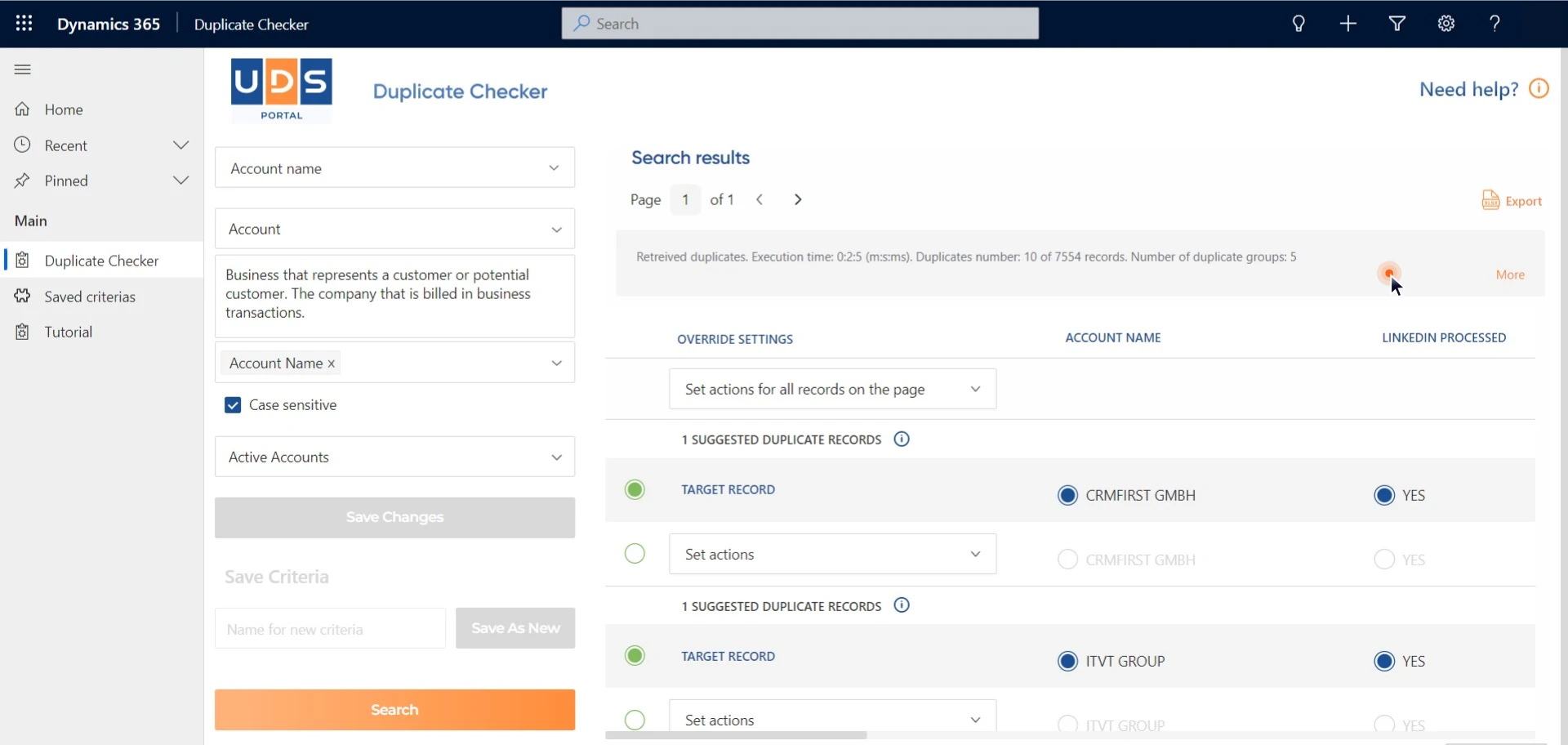Click the Save As New button
This screenshot has width=1568, height=745.
coord(514,628)
